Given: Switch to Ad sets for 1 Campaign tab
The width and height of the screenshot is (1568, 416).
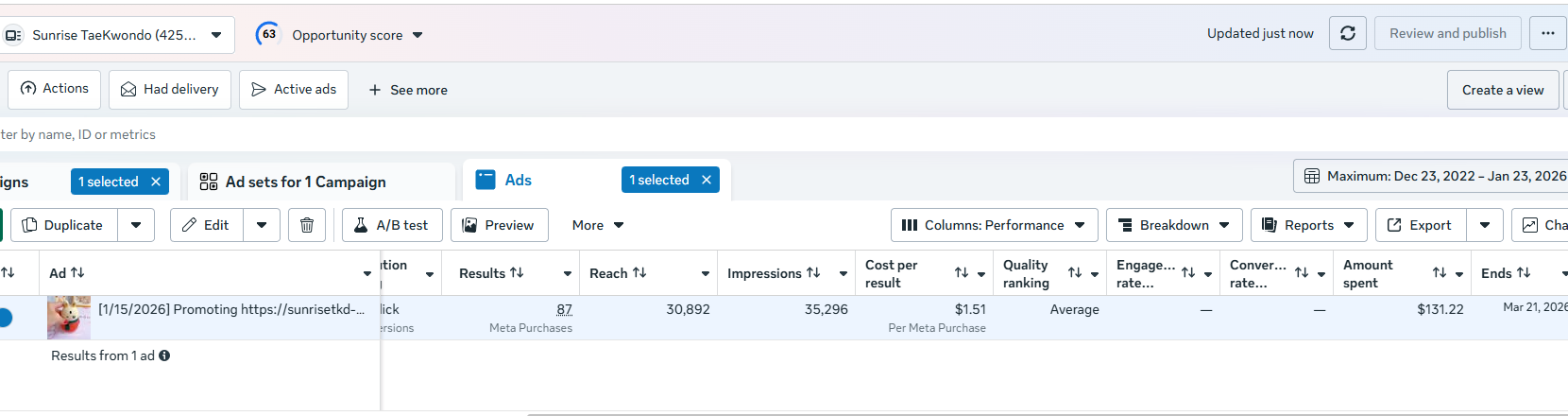Looking at the screenshot, I should (305, 182).
